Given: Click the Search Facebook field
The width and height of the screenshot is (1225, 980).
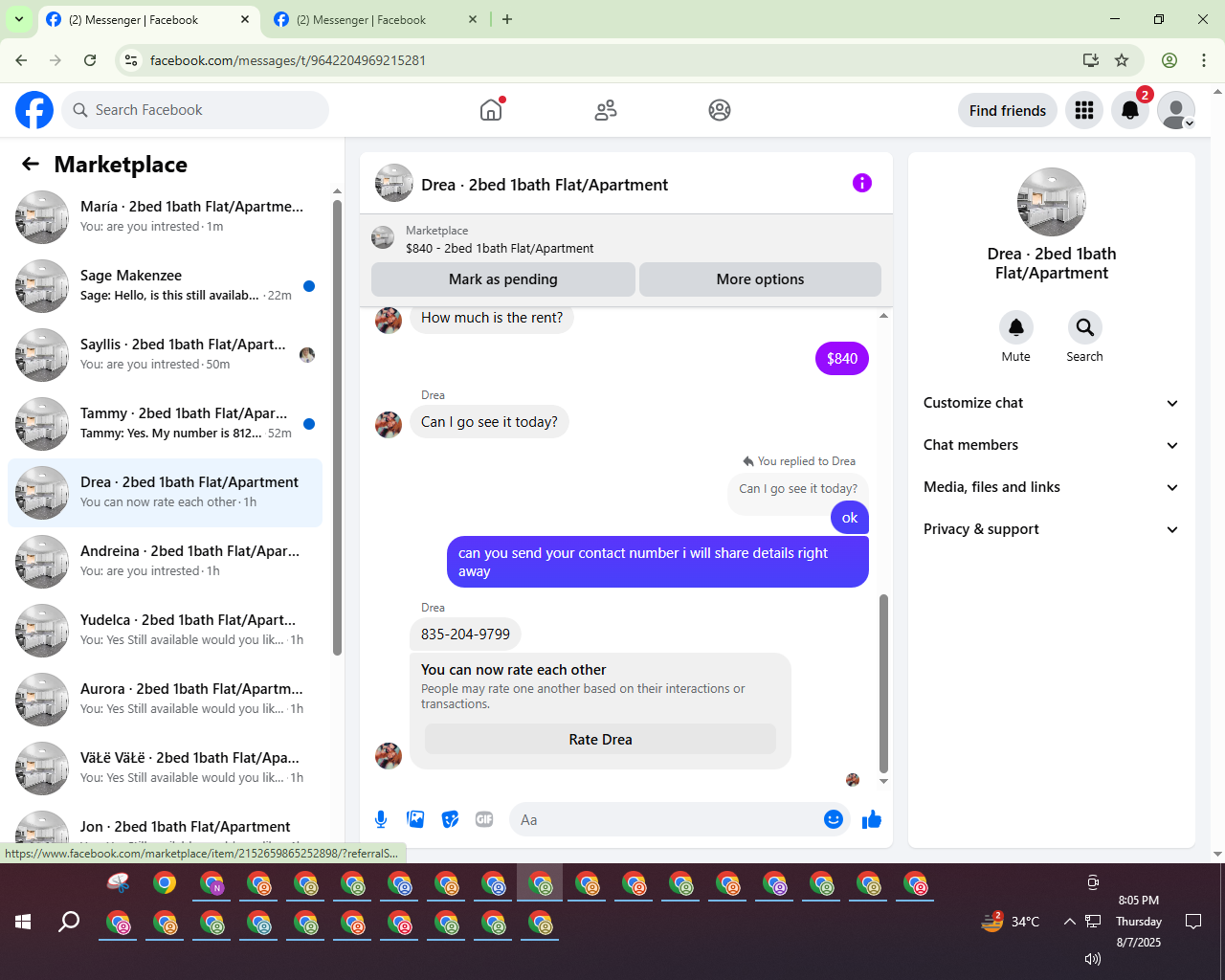Looking at the screenshot, I should coord(195,110).
